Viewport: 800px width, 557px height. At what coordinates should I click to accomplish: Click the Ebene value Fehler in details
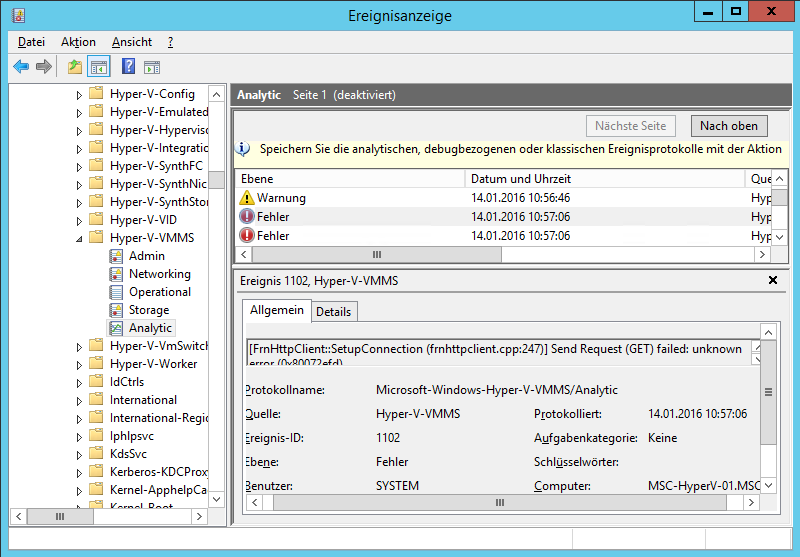coord(392,462)
